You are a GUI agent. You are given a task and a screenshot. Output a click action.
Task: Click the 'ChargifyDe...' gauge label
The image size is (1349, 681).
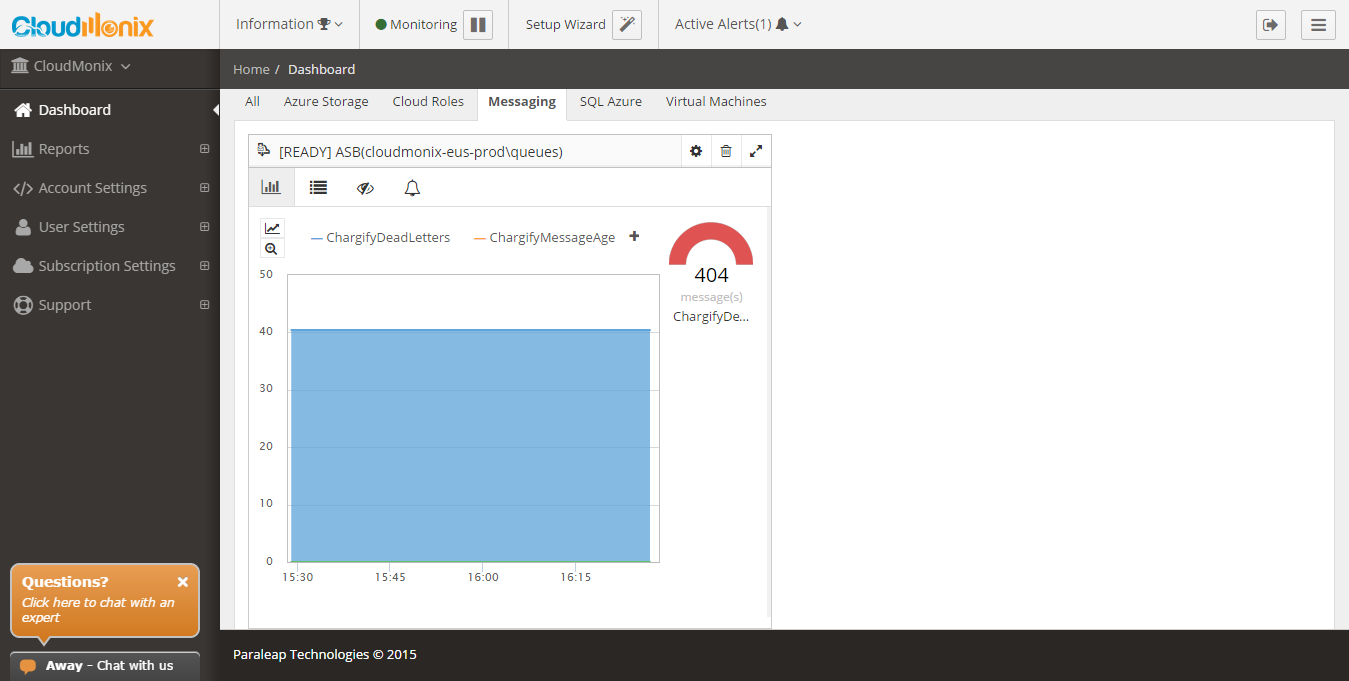(711, 316)
